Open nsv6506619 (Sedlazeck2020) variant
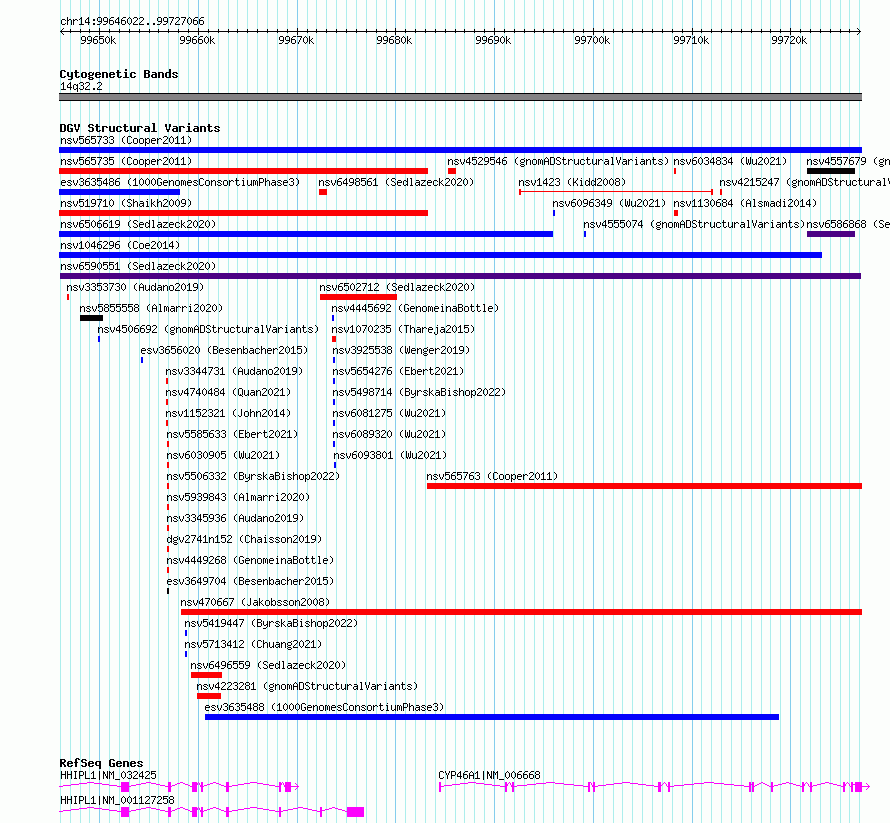Viewport: 890px width, 823px height. click(138, 224)
